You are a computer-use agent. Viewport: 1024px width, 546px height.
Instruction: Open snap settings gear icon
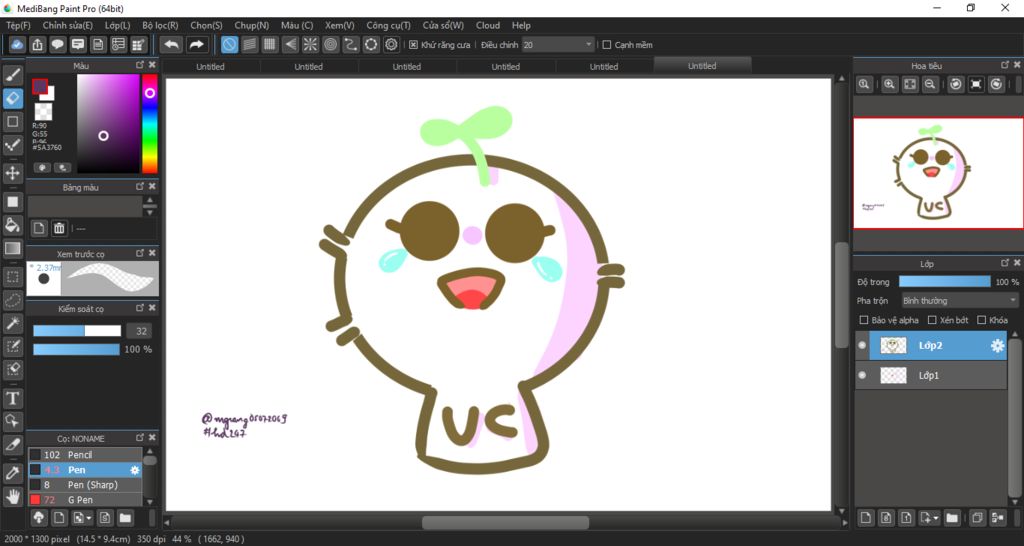coord(391,44)
